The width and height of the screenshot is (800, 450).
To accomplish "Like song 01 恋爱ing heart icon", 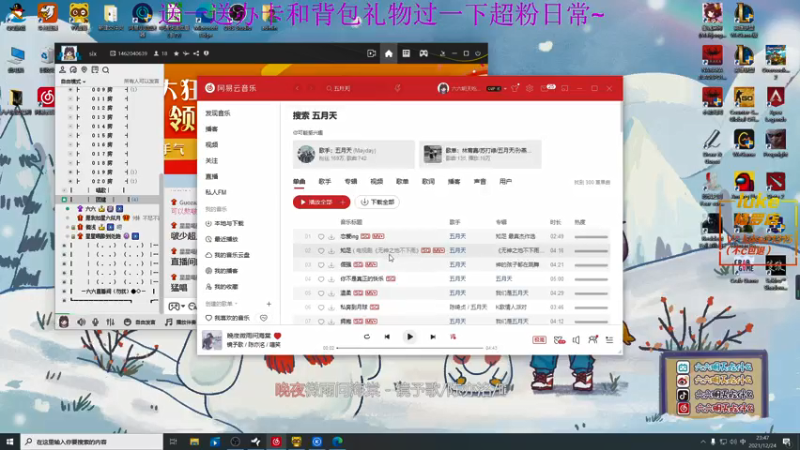I will tap(321, 237).
